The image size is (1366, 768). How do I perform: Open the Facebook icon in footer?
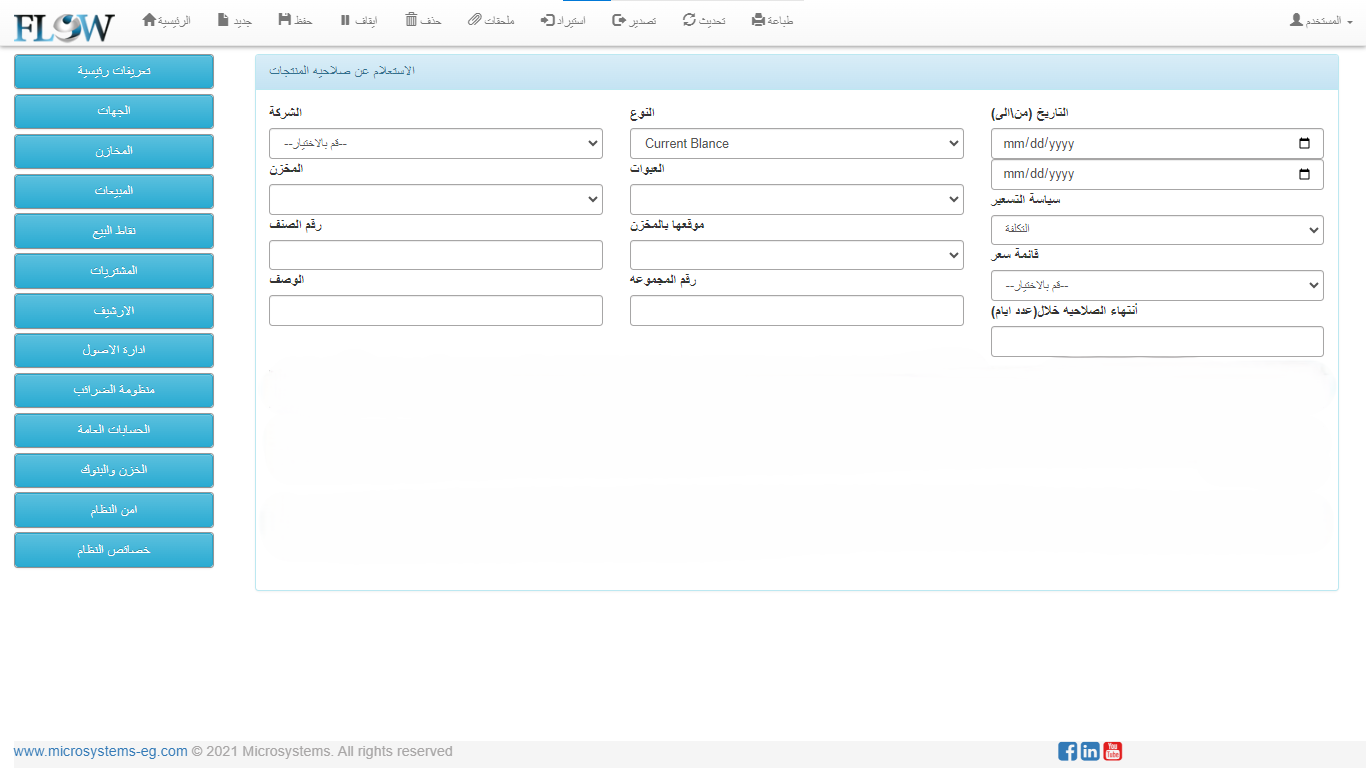click(x=1067, y=751)
